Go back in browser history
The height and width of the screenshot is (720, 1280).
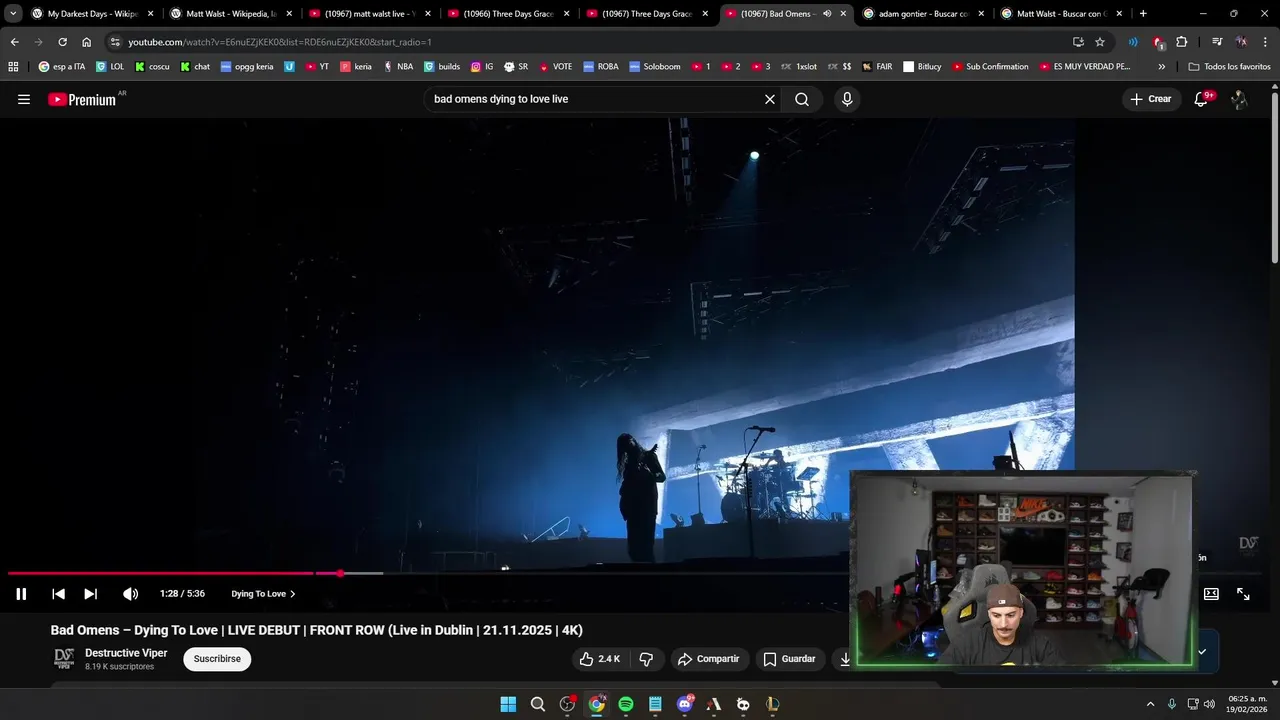[14, 42]
